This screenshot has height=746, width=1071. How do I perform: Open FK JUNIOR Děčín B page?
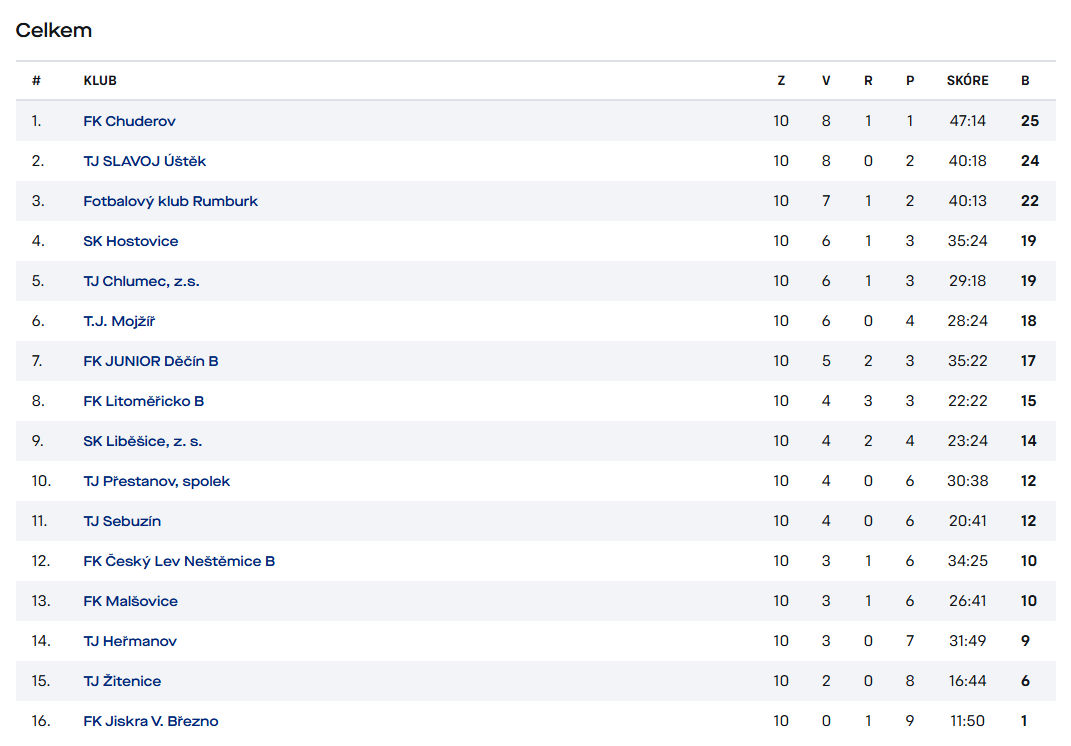[150, 361]
